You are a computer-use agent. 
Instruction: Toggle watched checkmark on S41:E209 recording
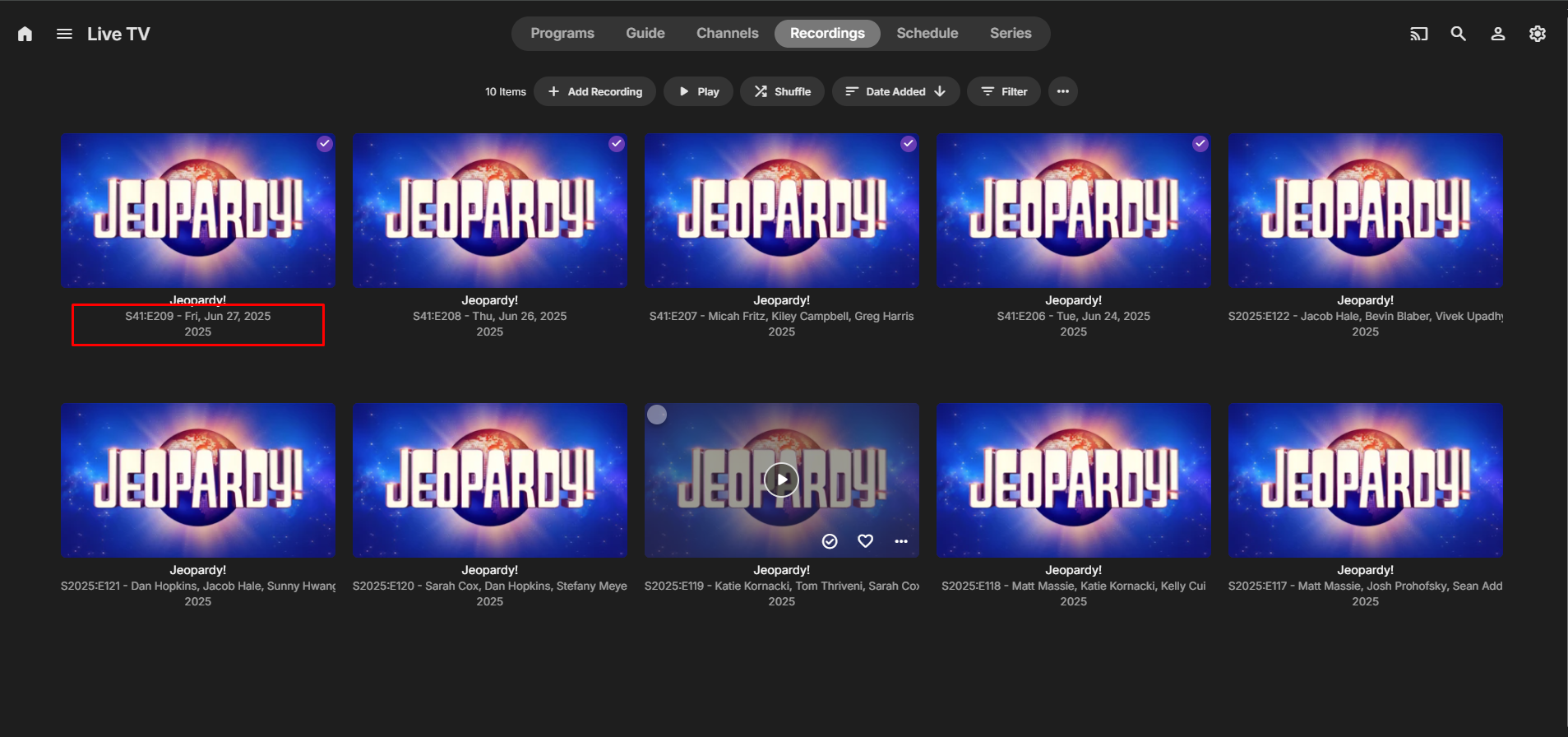[x=325, y=143]
